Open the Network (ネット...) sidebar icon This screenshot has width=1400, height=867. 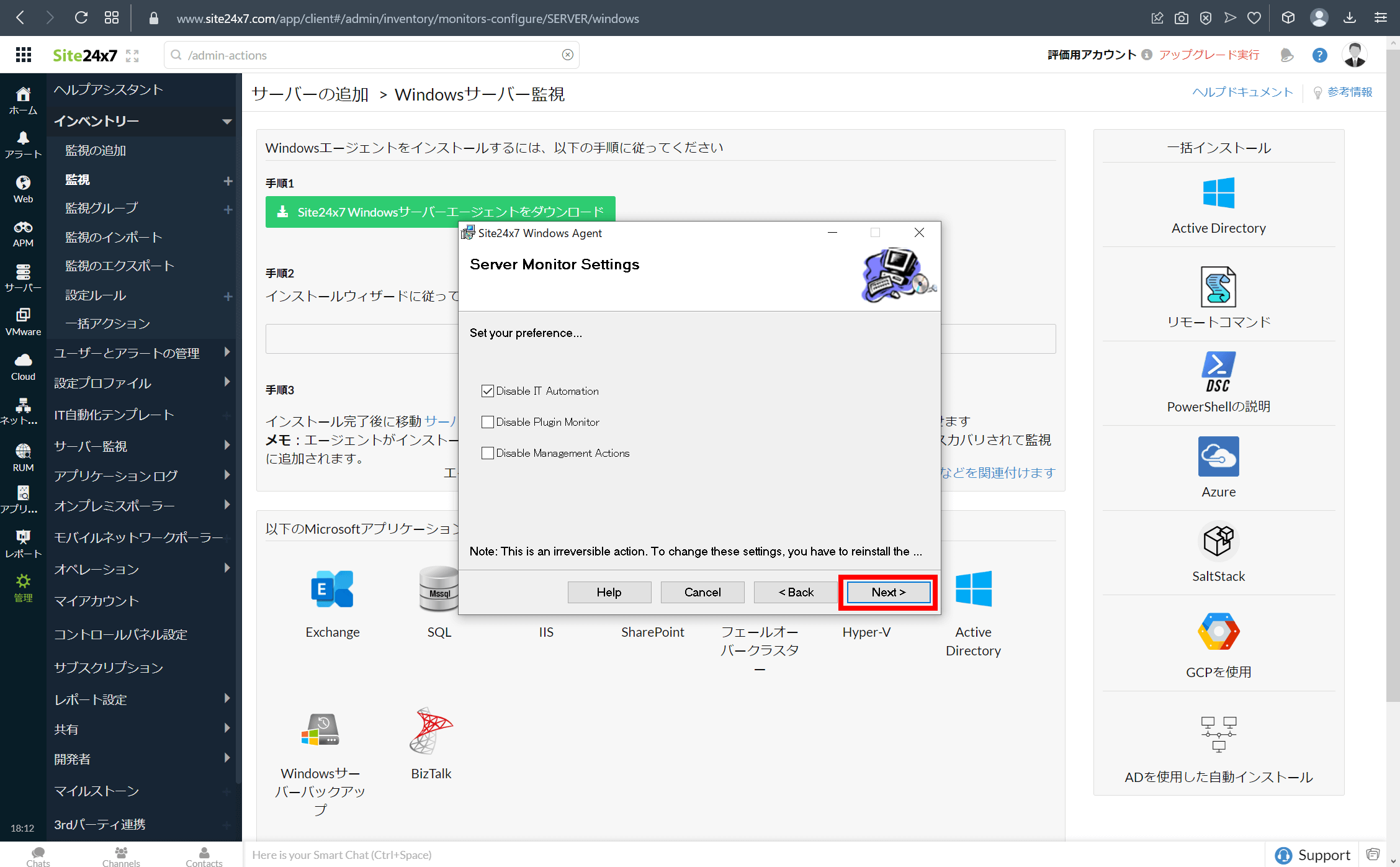(23, 412)
